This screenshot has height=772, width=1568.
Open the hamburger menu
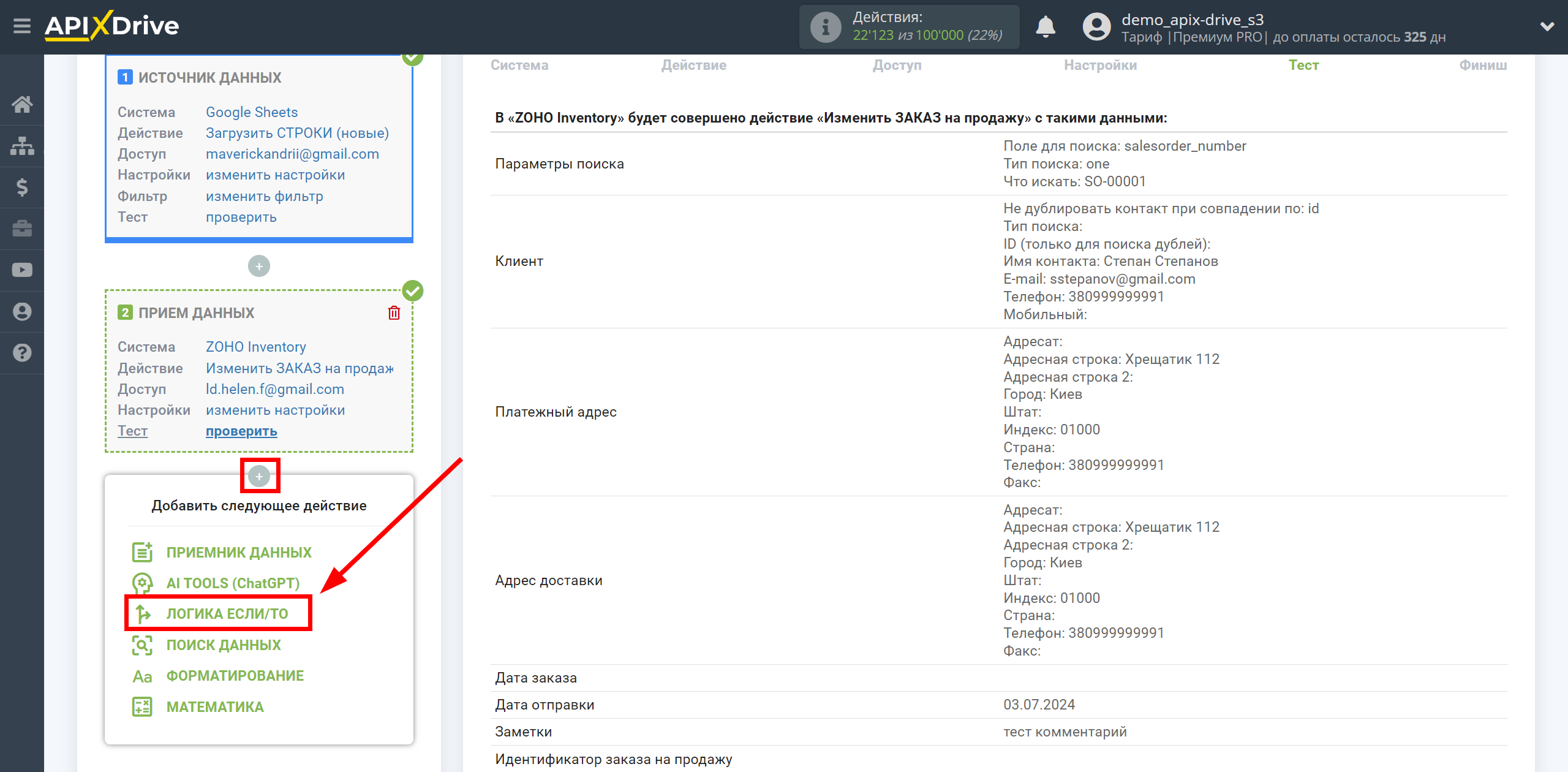[x=22, y=26]
